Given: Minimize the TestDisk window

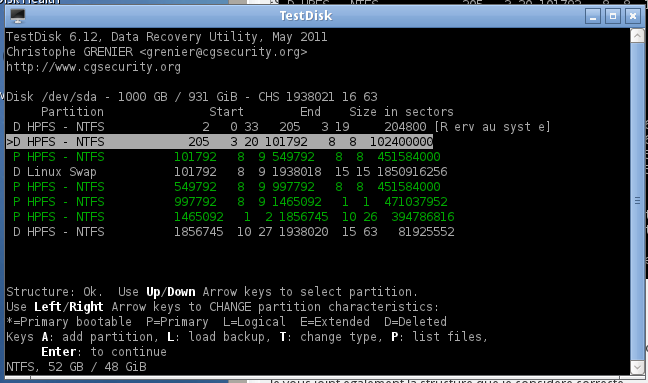Looking at the screenshot, I should pyautogui.click(x=593, y=17).
